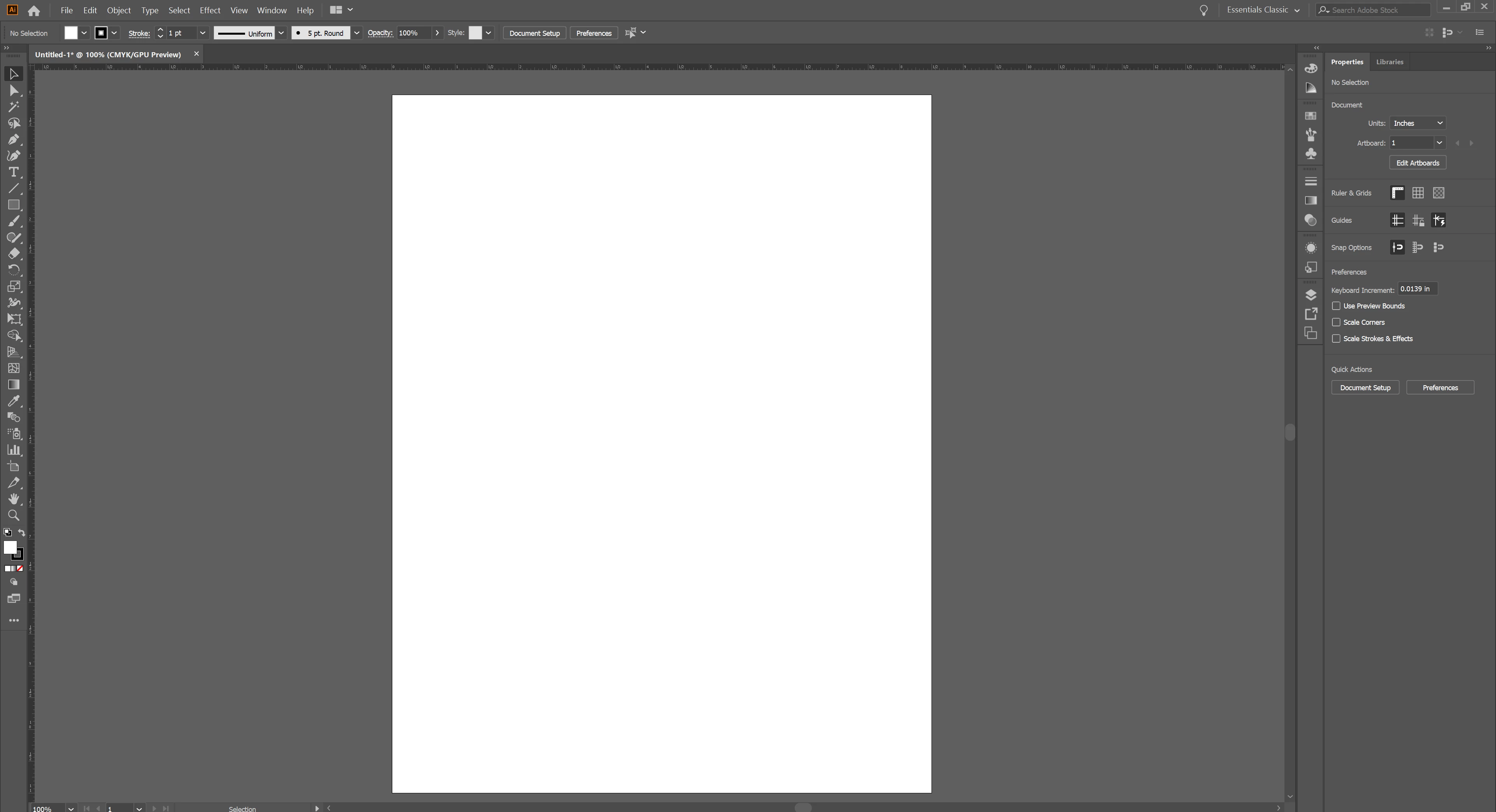Viewport: 1496px width, 812px height.
Task: Click the fill color swatch in control bar
Action: pyautogui.click(x=71, y=33)
